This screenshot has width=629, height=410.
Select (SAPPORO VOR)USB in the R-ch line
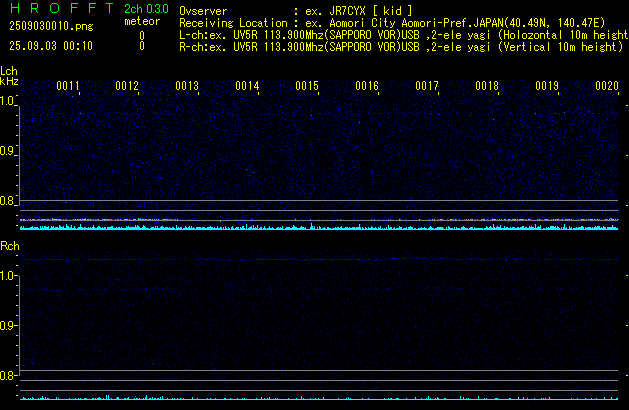371,47
